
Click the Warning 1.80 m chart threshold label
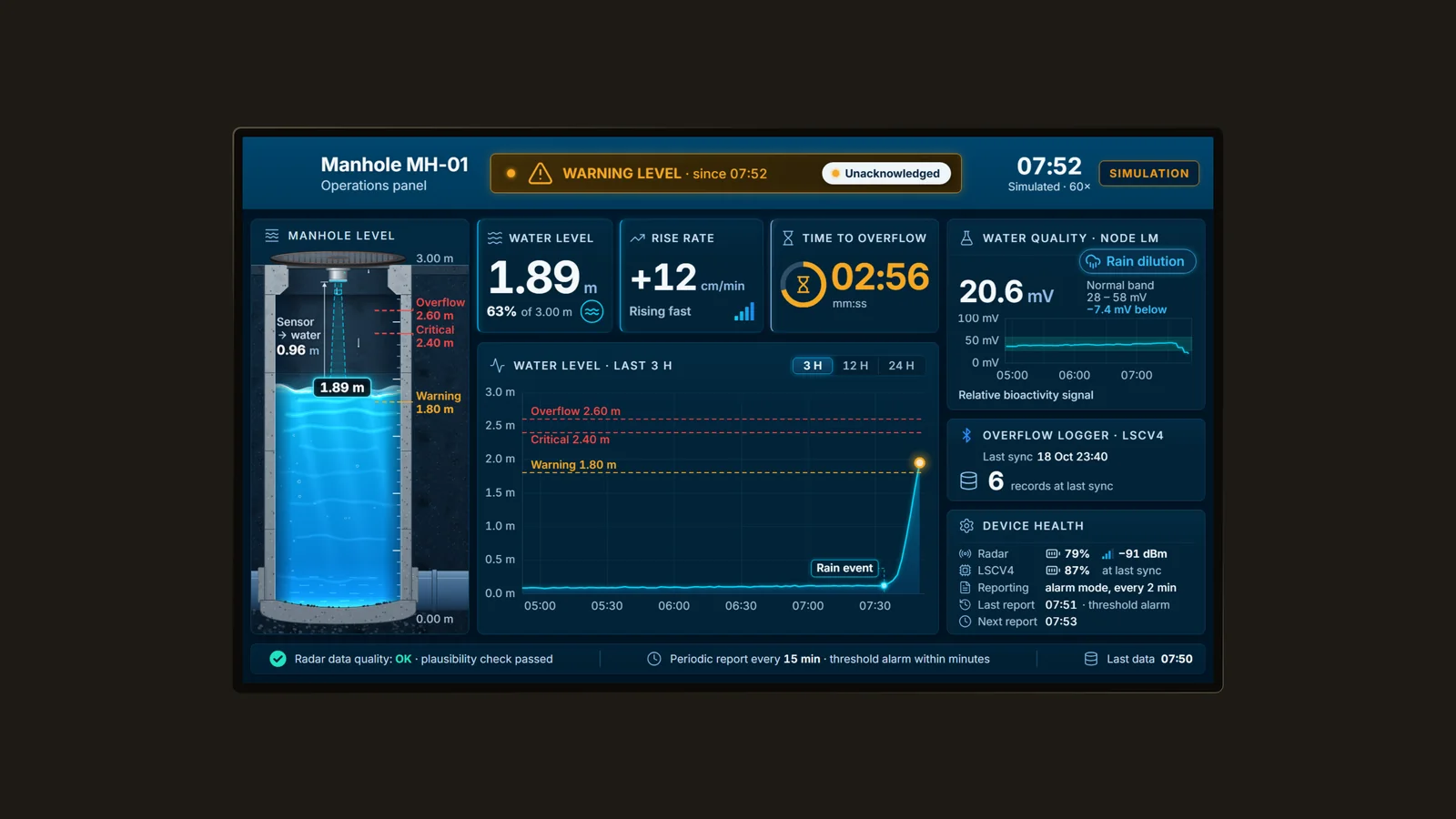click(x=573, y=465)
